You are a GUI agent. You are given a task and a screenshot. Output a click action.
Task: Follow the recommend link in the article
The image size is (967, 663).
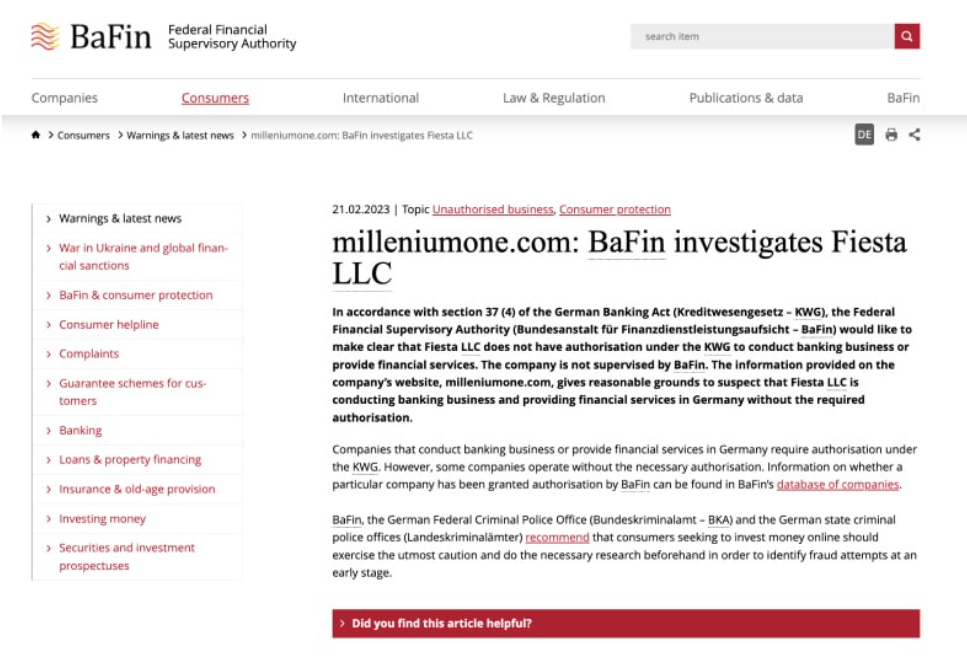click(557, 537)
